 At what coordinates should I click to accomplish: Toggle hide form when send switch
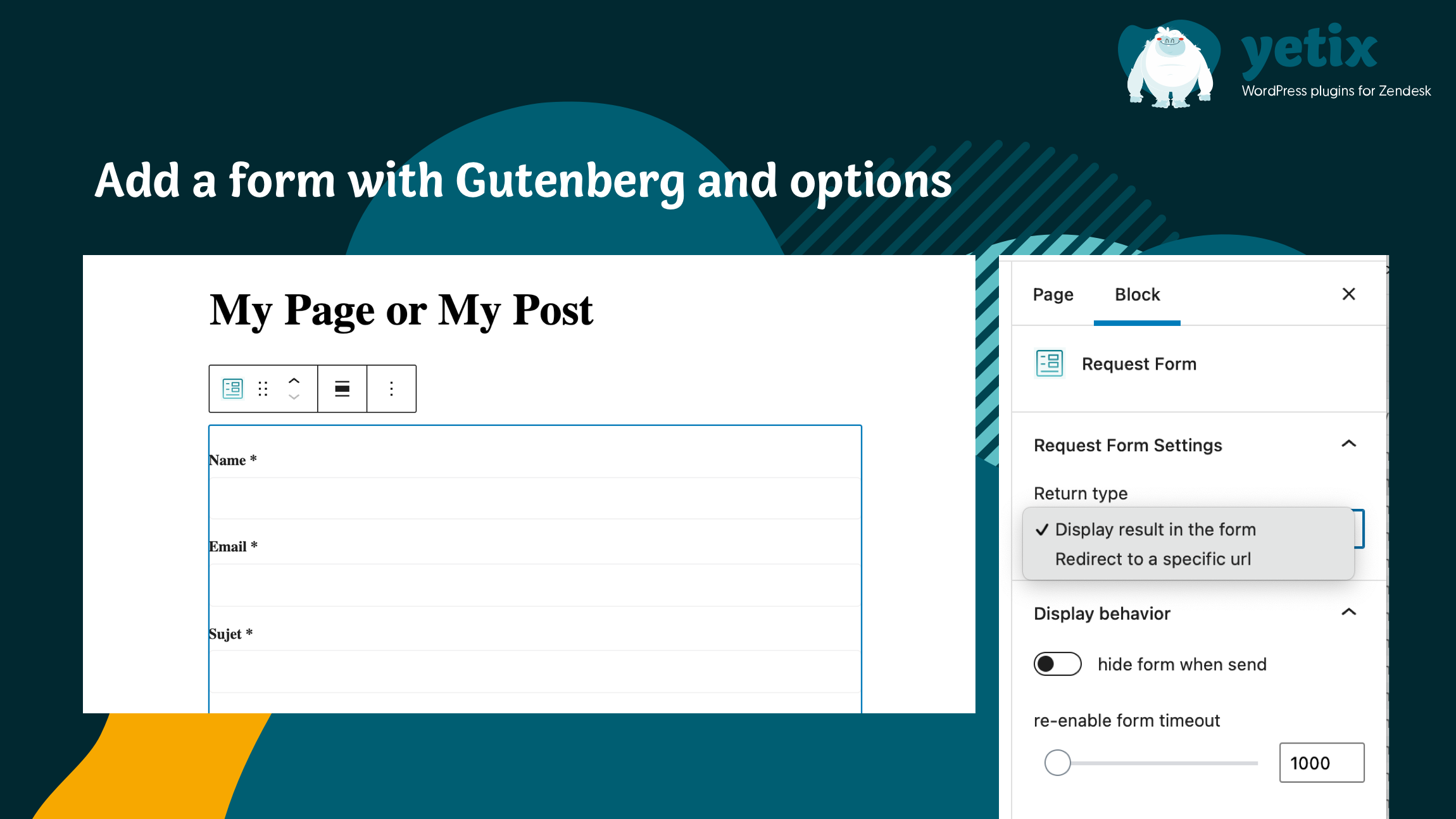pyautogui.click(x=1057, y=664)
